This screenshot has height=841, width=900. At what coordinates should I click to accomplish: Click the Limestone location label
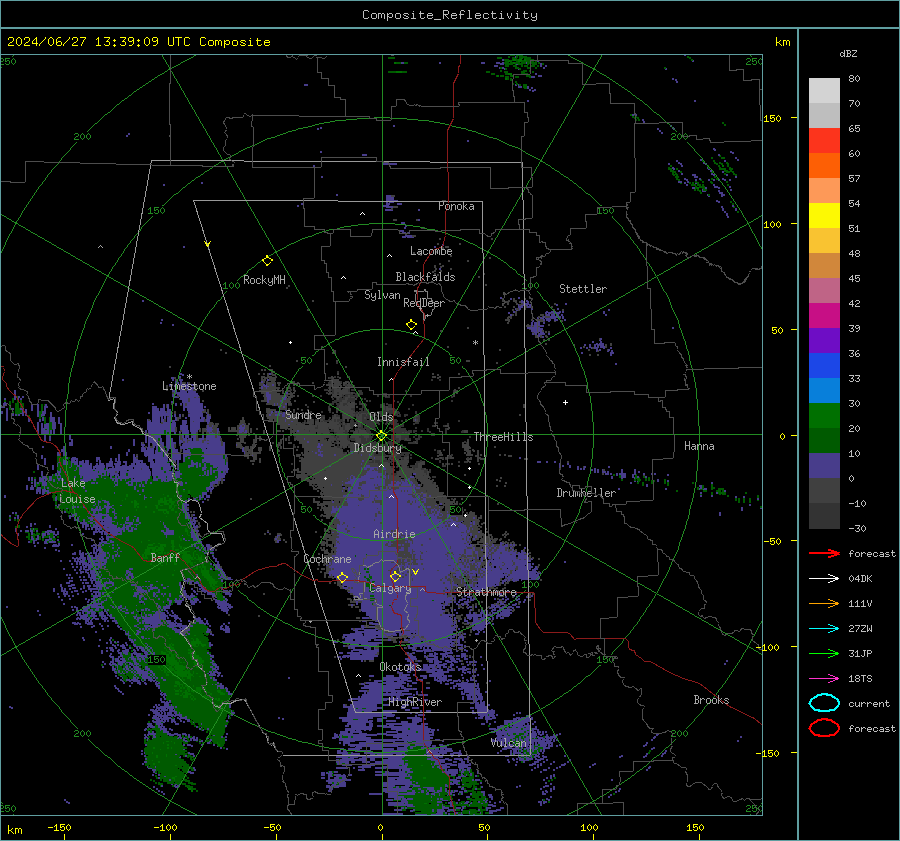pos(189,386)
